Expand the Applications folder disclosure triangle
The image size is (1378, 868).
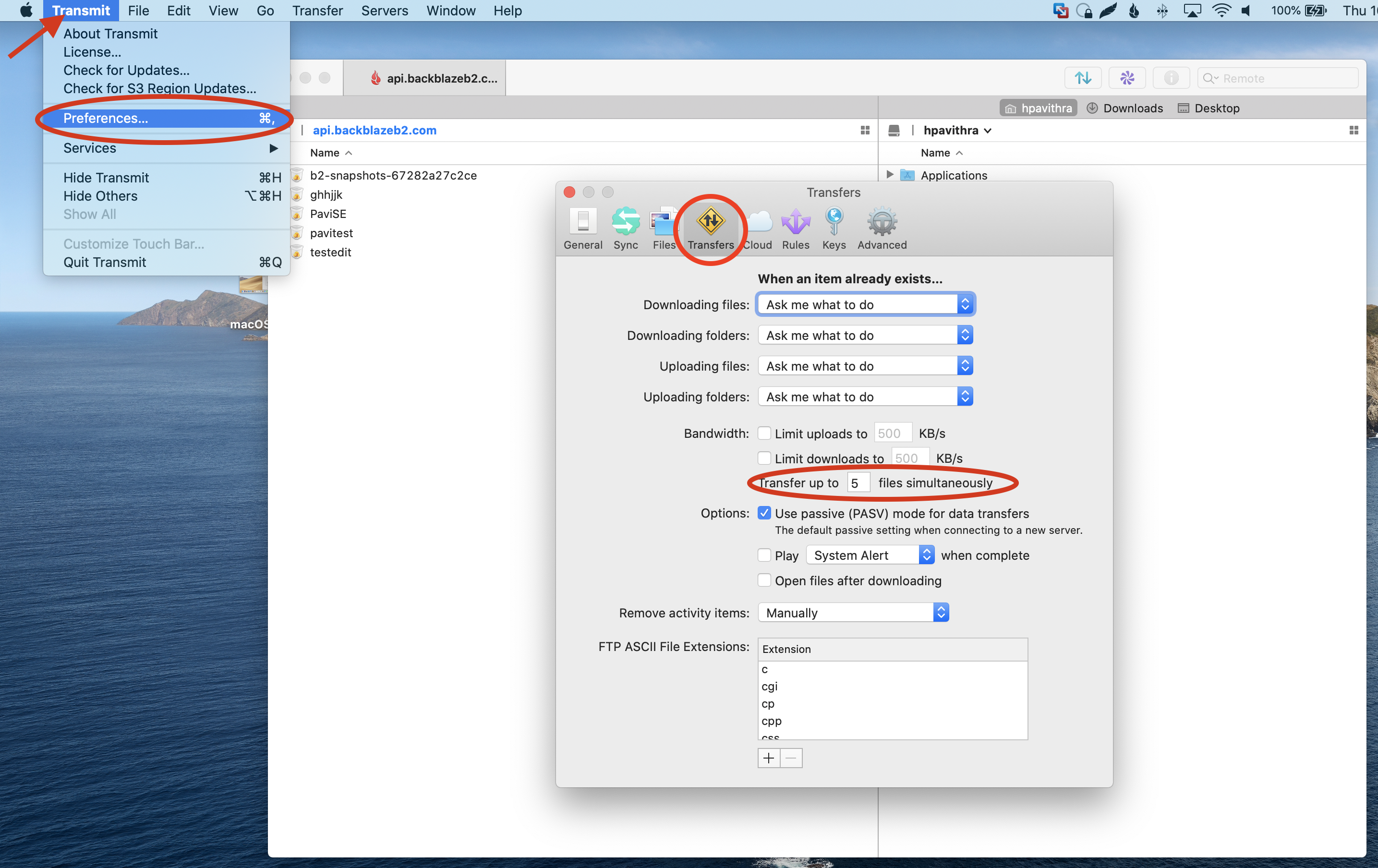[890, 175]
